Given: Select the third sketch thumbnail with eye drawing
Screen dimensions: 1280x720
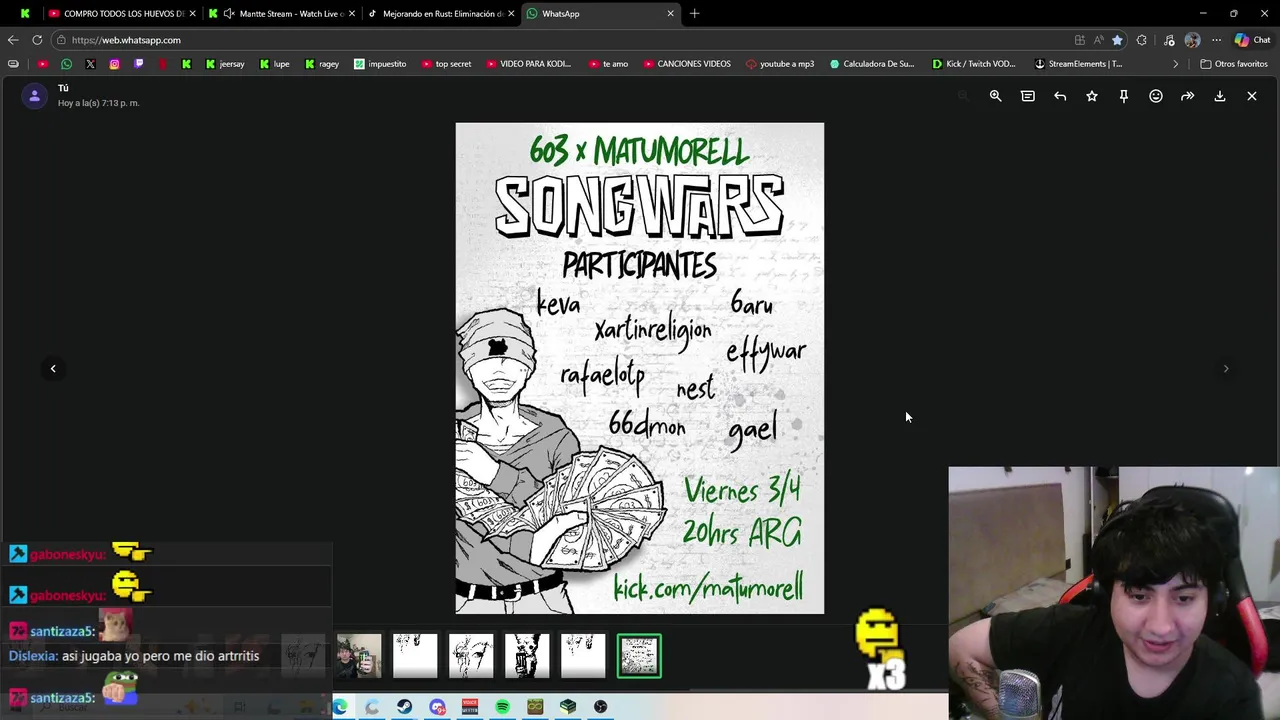Looking at the screenshot, I should tap(471, 656).
